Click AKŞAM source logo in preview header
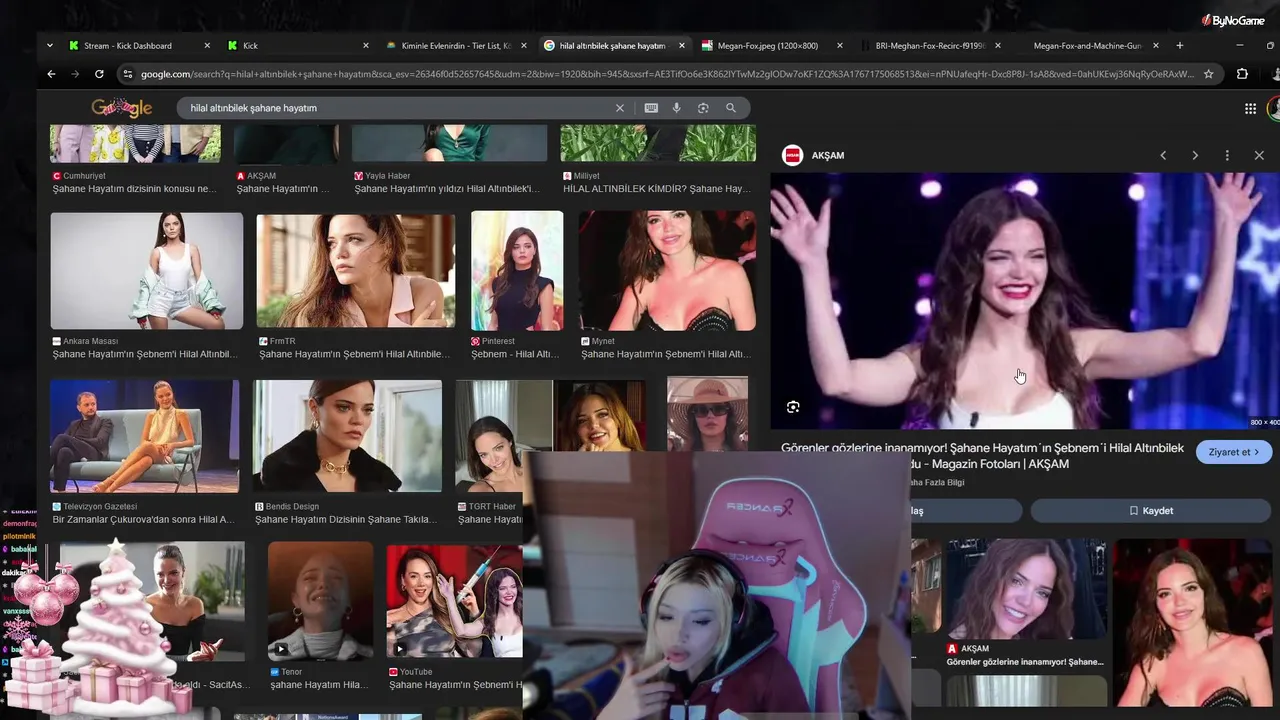The height and width of the screenshot is (720, 1280). (792, 155)
